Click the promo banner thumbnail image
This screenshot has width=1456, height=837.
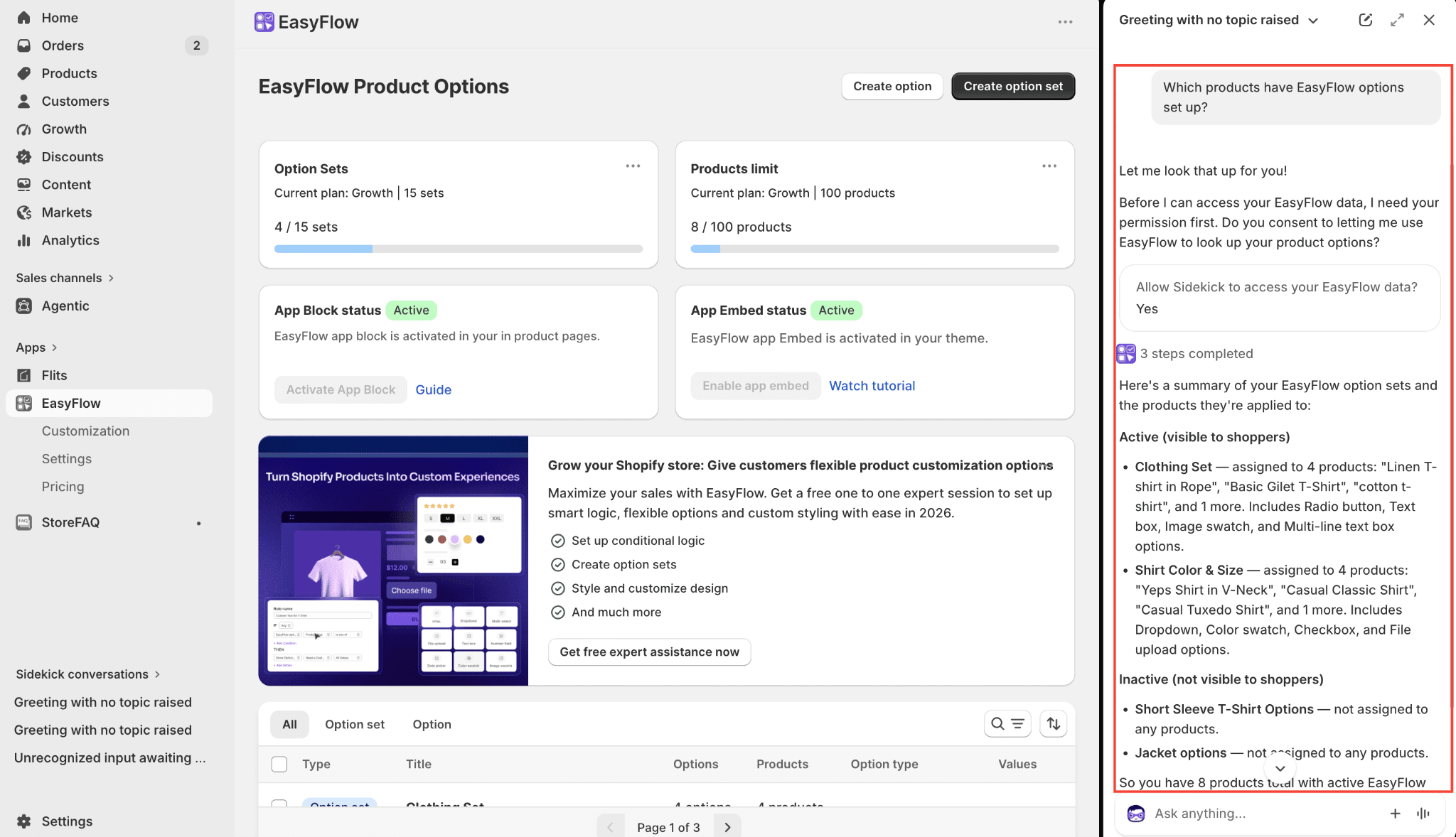[393, 561]
